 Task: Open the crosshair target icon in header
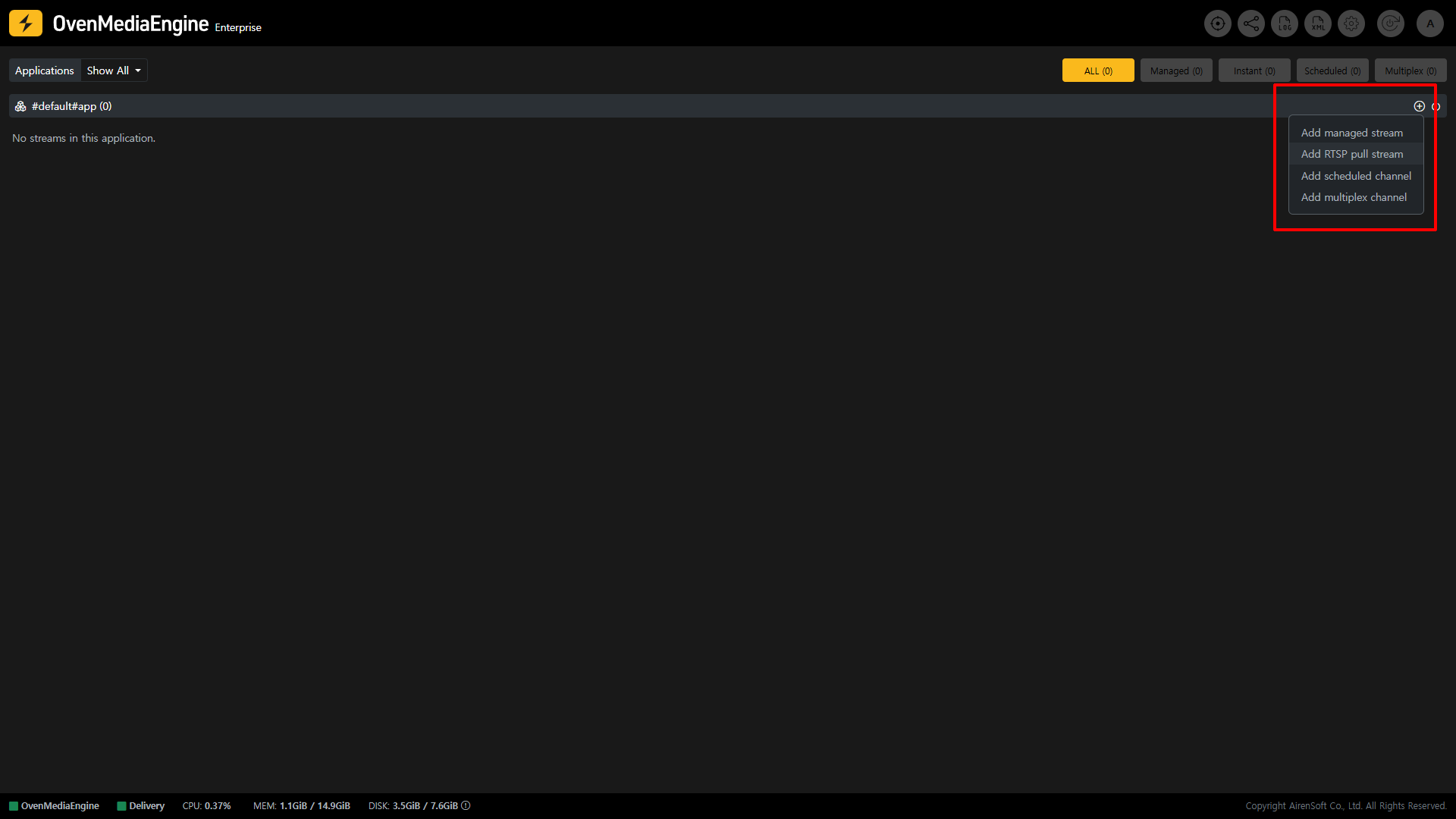coord(1217,24)
